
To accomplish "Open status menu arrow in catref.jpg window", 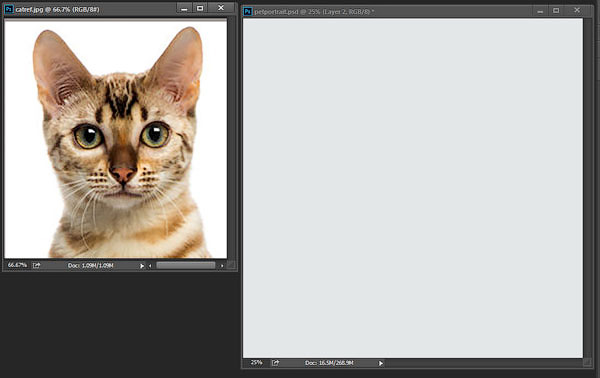I will click(142, 266).
